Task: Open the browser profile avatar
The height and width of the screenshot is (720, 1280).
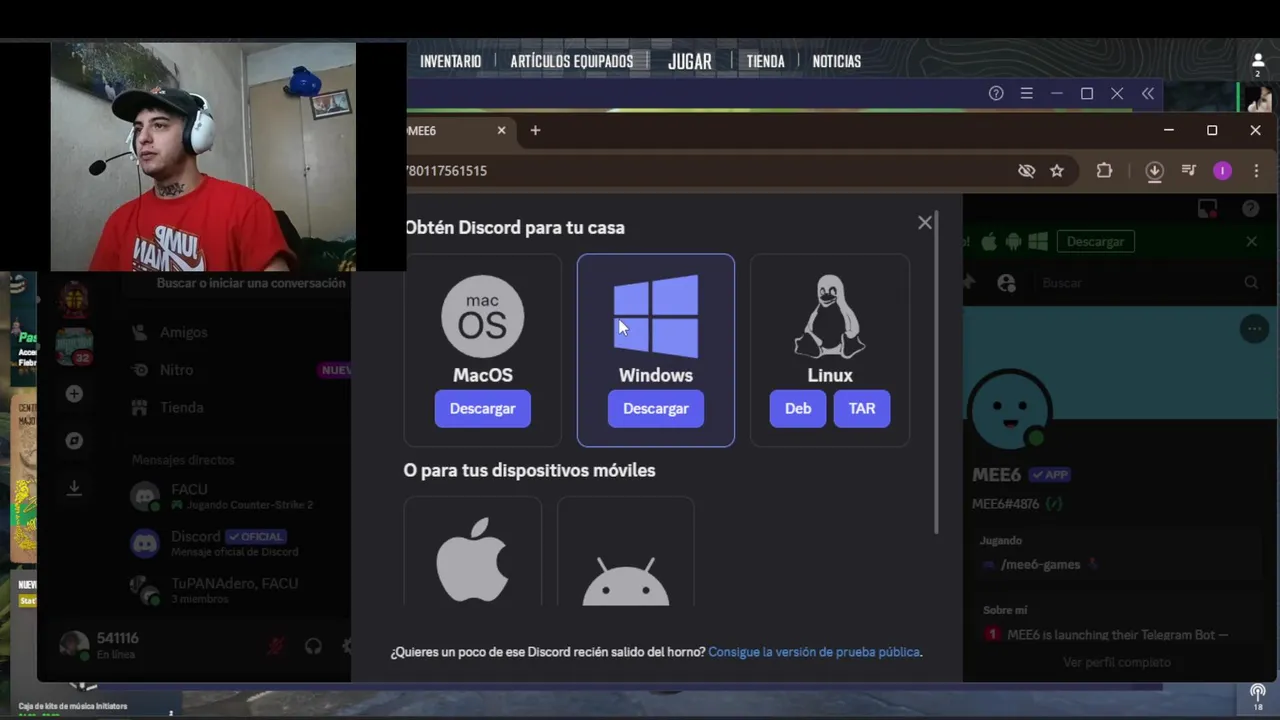Action: click(1222, 171)
